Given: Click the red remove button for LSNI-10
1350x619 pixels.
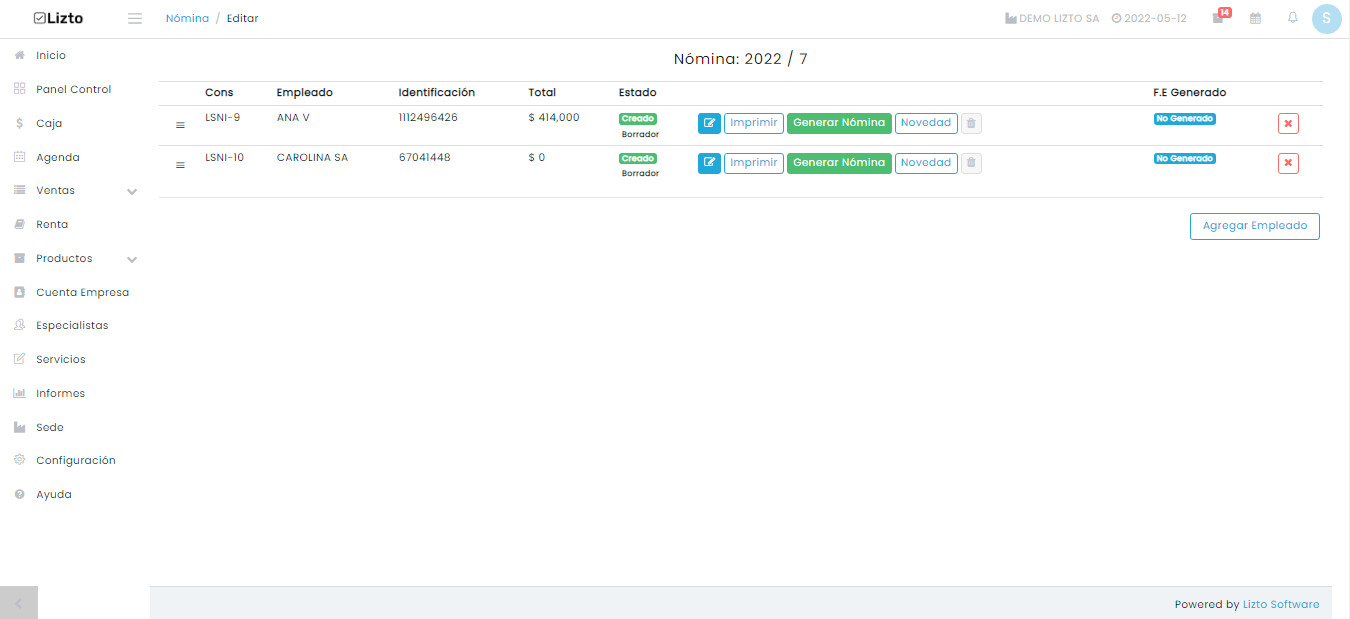Looking at the screenshot, I should click(x=1288, y=163).
